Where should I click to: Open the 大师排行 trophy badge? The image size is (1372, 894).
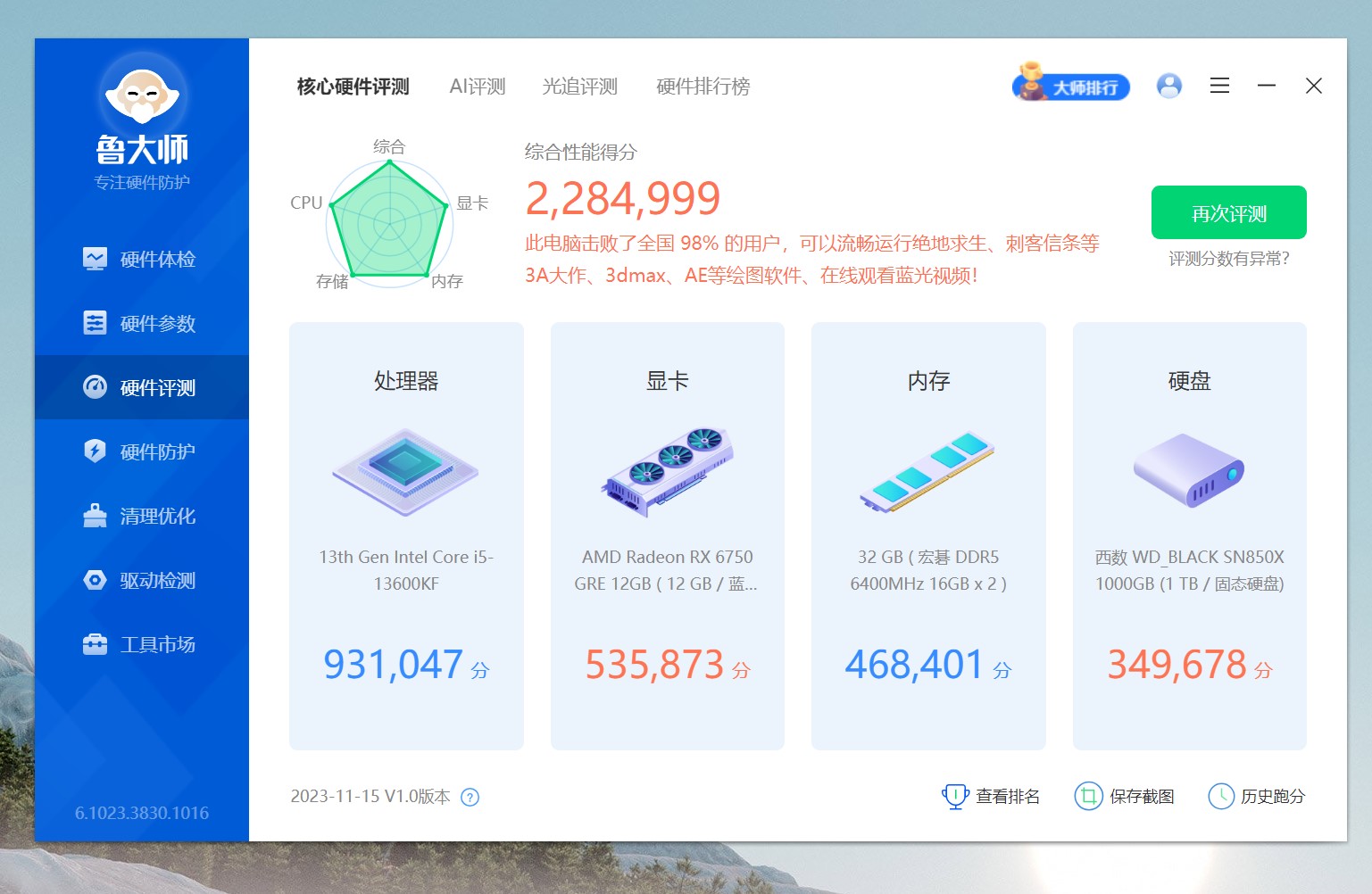pyautogui.click(x=1071, y=84)
